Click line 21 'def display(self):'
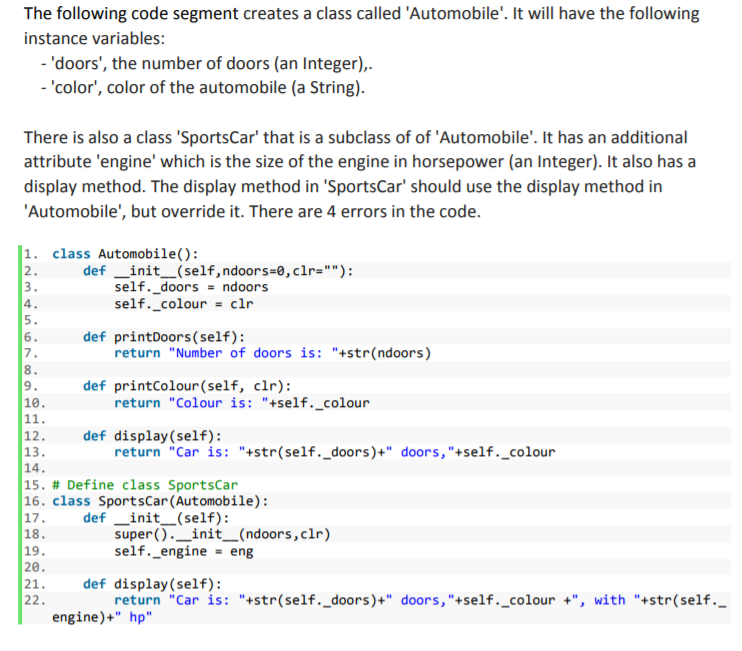 pyautogui.click(x=152, y=584)
